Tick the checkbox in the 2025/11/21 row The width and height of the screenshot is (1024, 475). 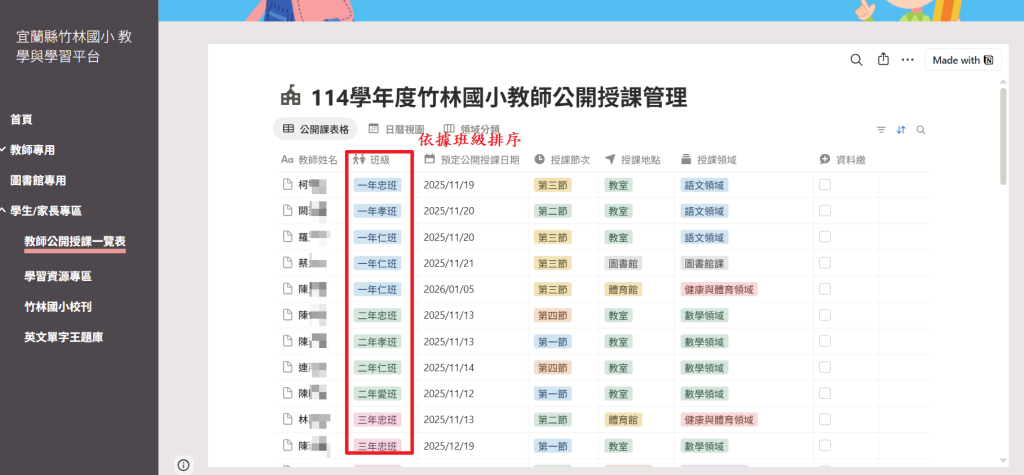pos(825,263)
